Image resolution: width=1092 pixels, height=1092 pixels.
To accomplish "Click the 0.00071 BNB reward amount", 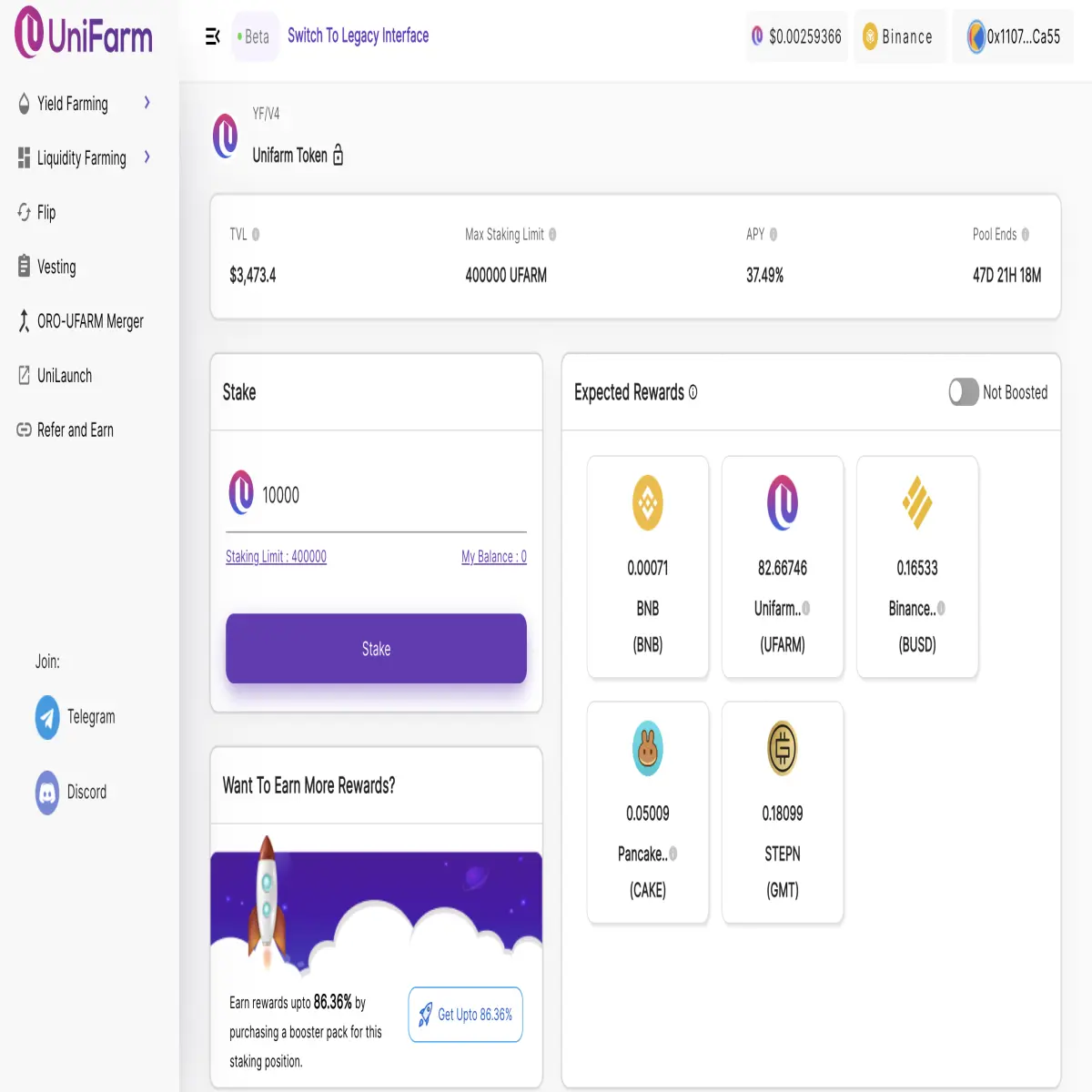I will [x=648, y=568].
